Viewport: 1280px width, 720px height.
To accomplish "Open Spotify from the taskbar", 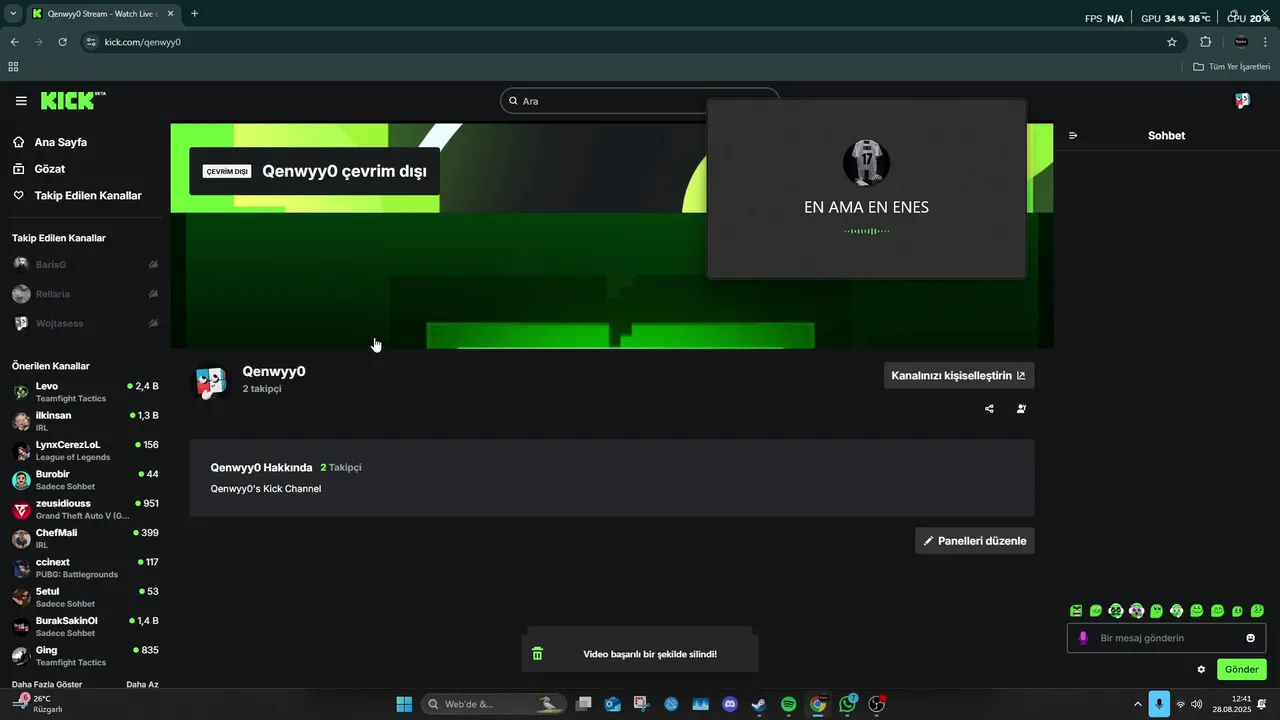I will pos(788,704).
